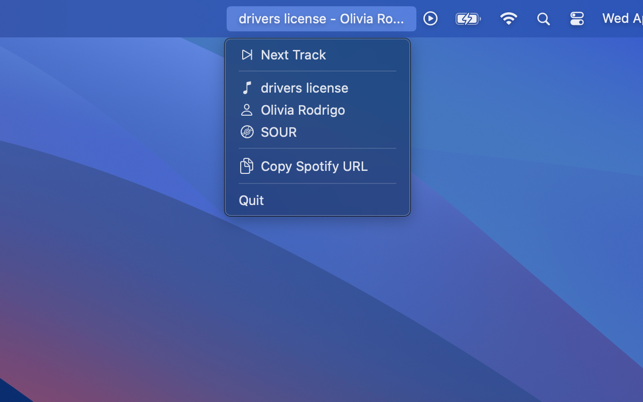
Task: Click the Now Playing play icon in menu bar
Action: [430, 18]
